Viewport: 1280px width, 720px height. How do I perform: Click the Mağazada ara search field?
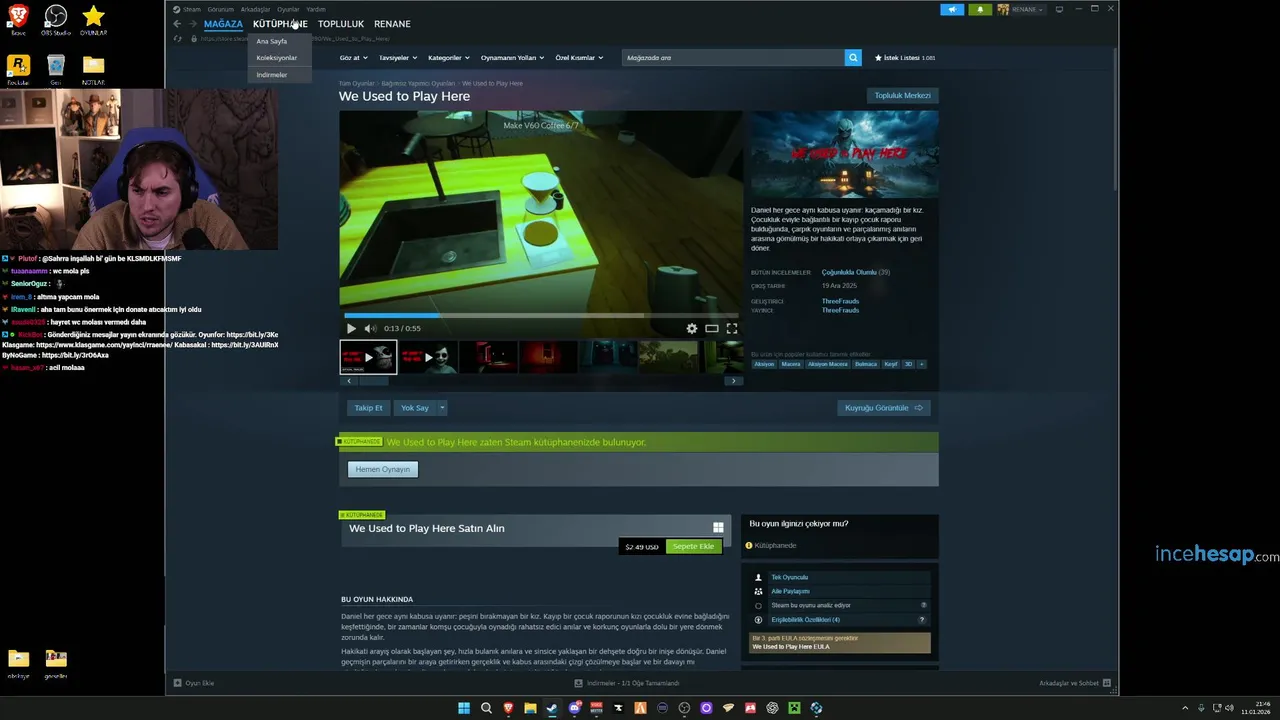[x=733, y=58]
